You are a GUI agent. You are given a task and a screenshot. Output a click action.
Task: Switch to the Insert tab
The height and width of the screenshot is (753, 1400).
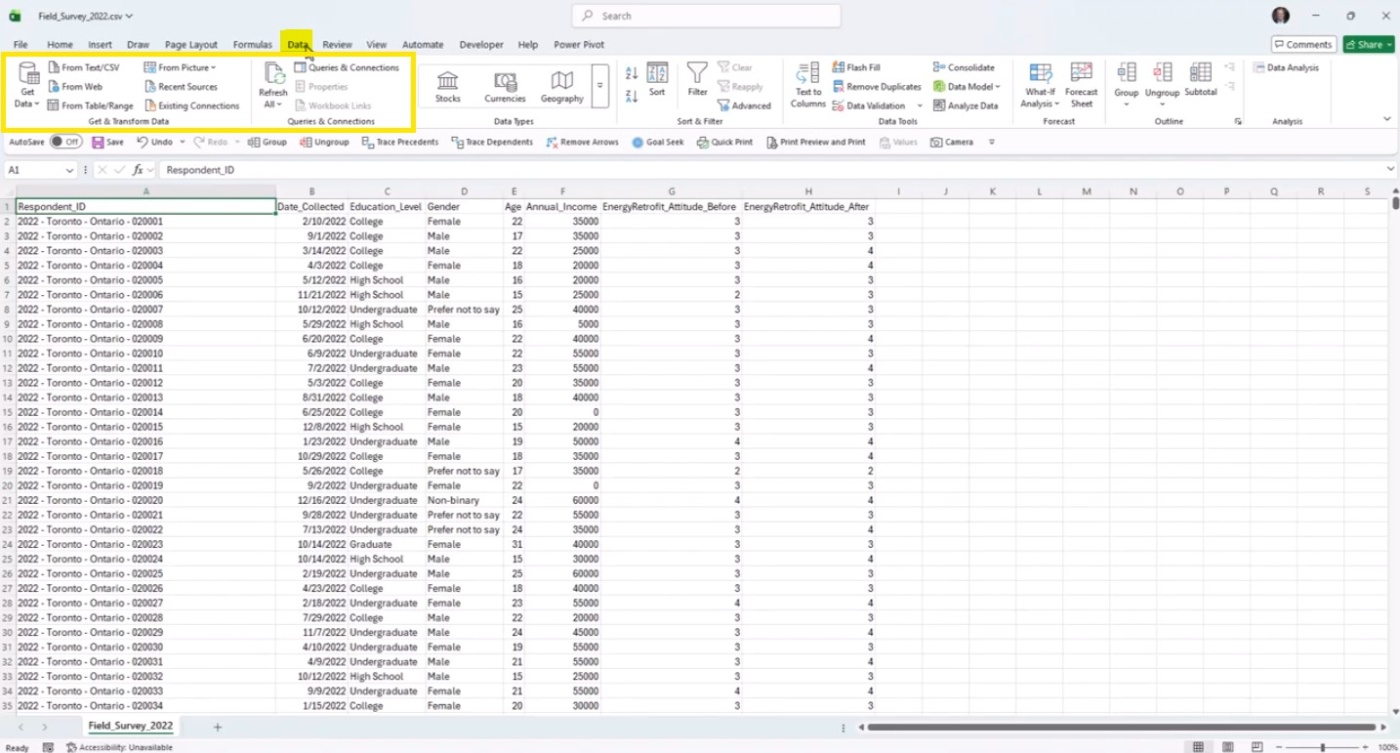coord(100,45)
